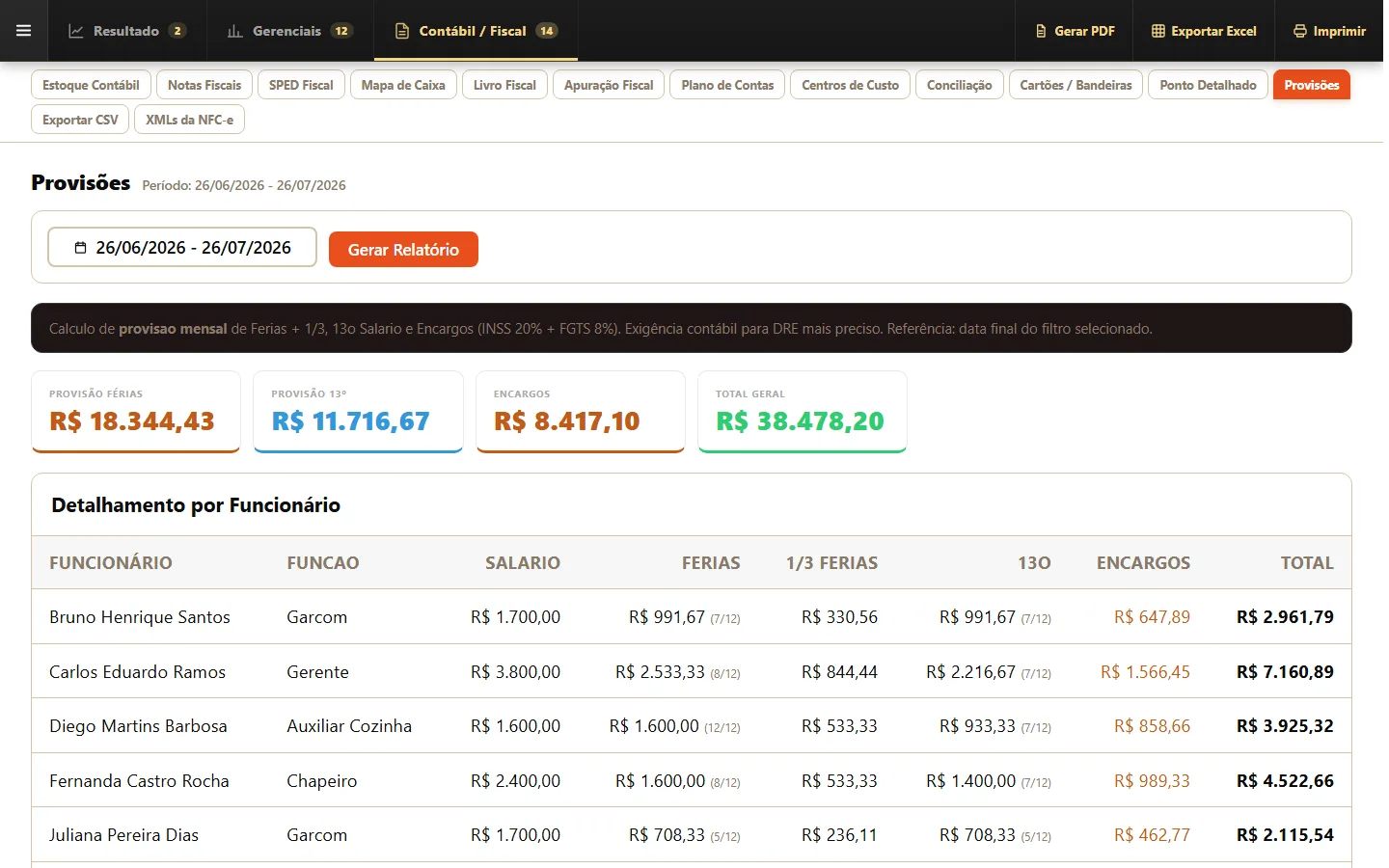Screen dimensions: 1389x868
Task: Open the Ponto Detalhado tab
Action: (x=1208, y=85)
